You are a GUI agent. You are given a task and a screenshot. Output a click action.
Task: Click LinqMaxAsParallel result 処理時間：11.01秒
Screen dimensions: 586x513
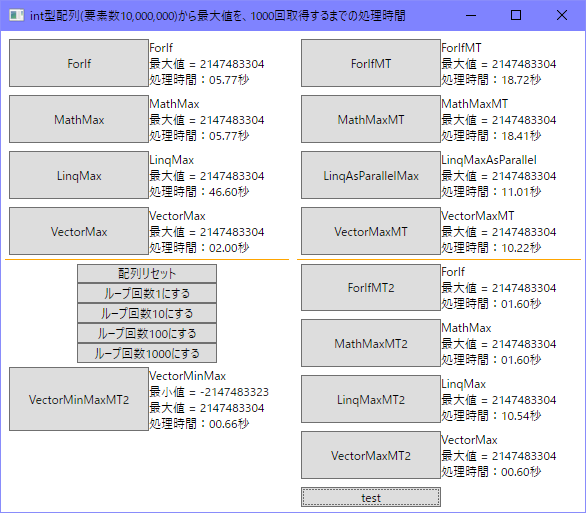tap(491, 192)
